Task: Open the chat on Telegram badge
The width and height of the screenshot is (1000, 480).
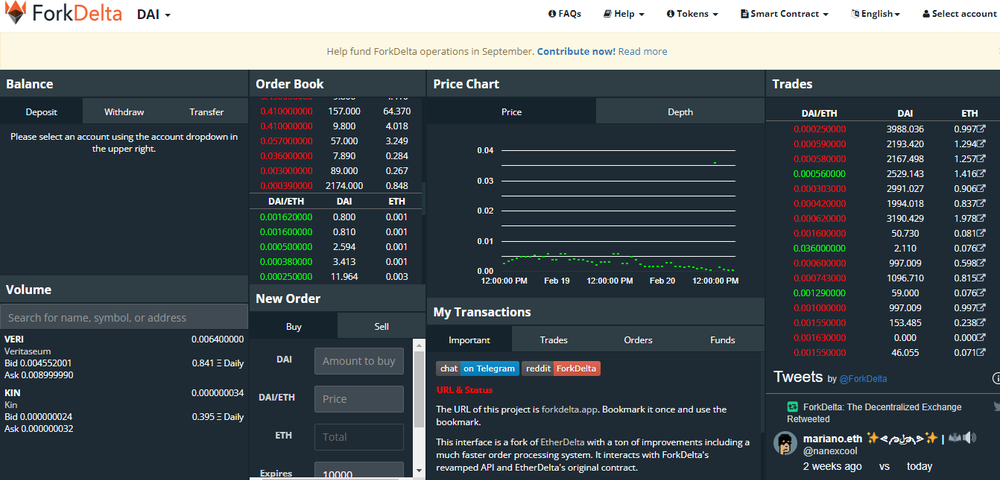Action: 478,368
